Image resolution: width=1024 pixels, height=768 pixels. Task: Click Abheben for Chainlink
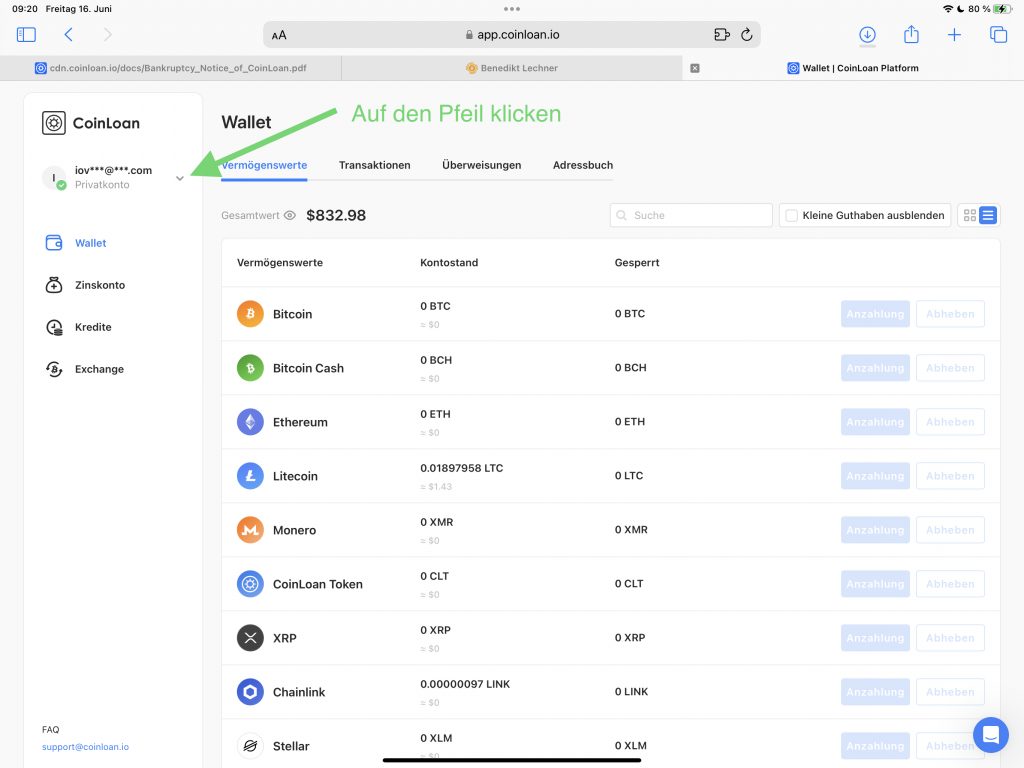pos(950,692)
